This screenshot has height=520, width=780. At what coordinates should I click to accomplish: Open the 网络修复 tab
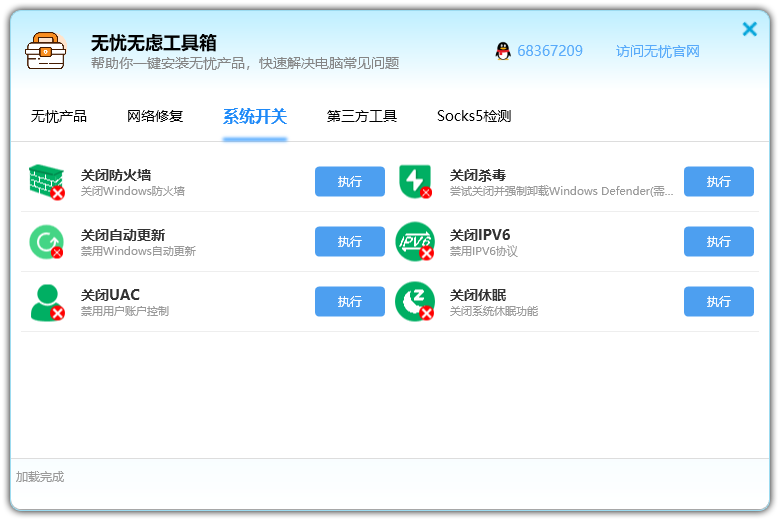tap(155, 116)
